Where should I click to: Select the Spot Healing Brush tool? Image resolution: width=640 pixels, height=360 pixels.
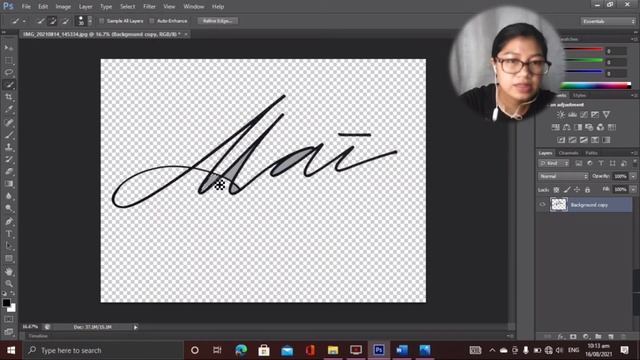coord(9,122)
